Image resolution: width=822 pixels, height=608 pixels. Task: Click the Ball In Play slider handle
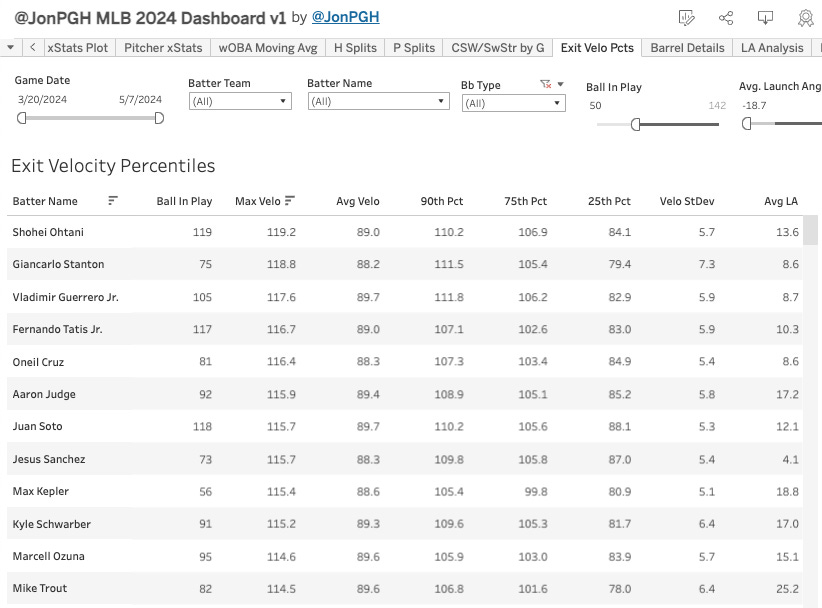pyautogui.click(x=635, y=124)
